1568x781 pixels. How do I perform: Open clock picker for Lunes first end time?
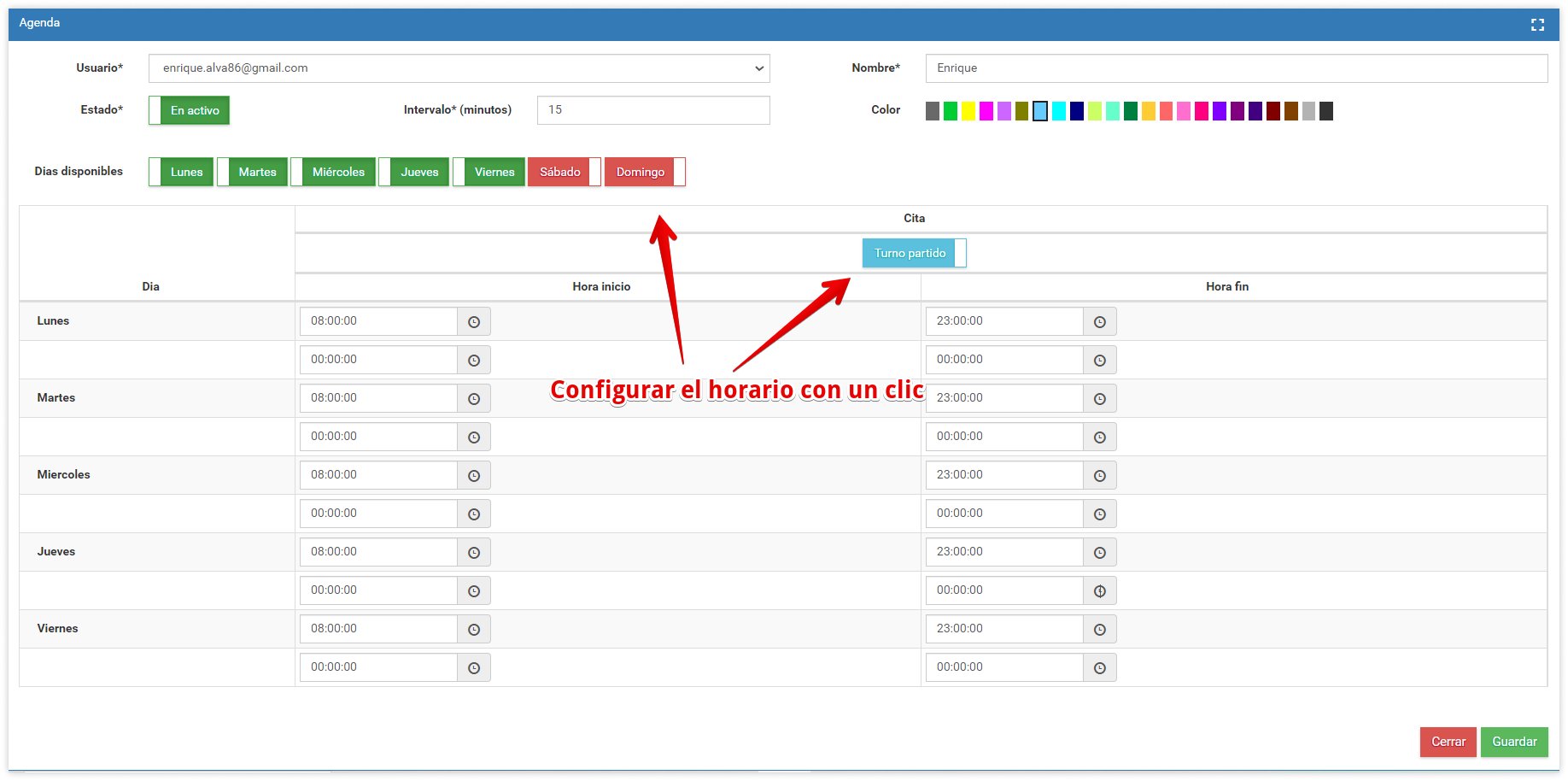1100,322
